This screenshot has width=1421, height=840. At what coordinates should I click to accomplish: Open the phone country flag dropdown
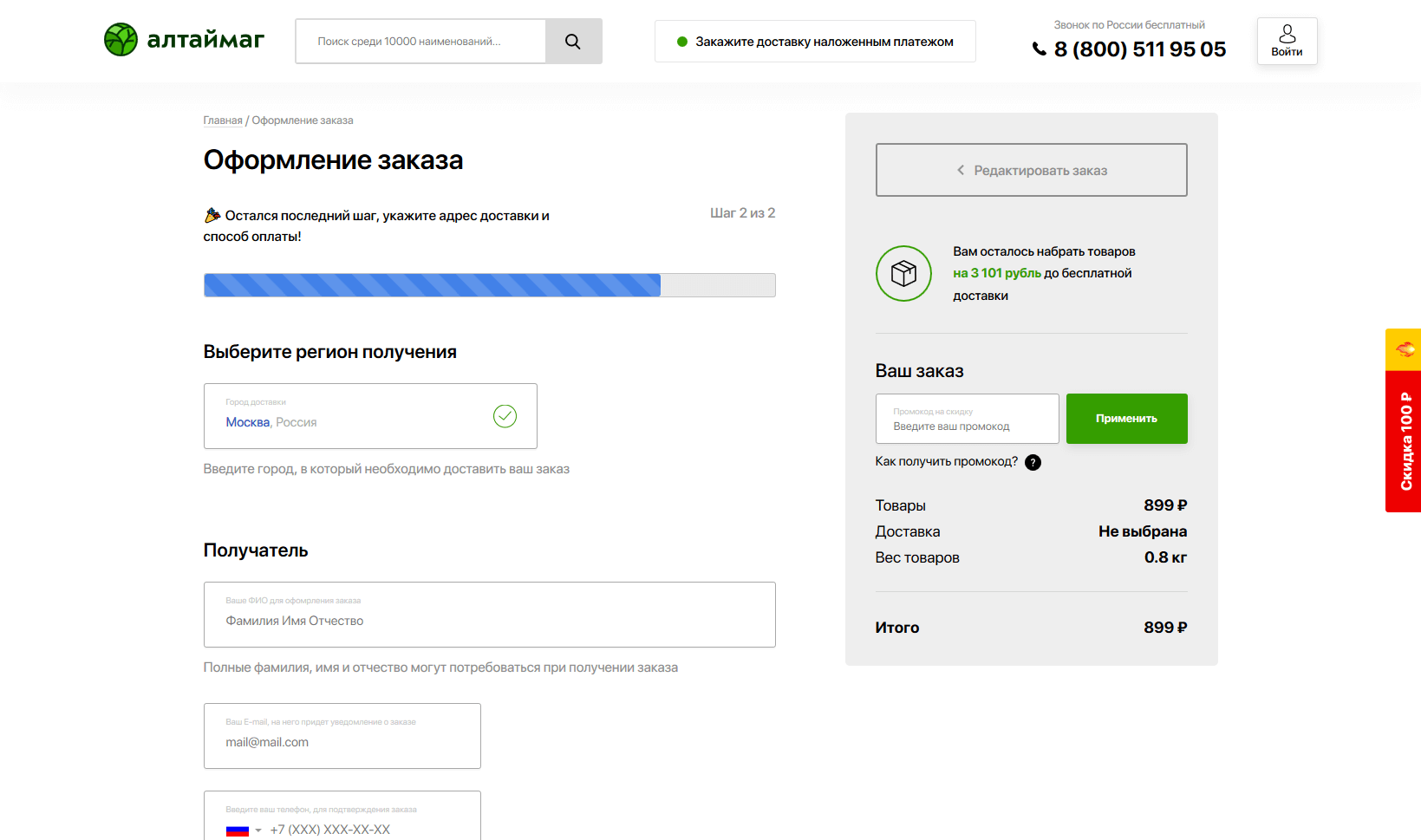pos(243,830)
